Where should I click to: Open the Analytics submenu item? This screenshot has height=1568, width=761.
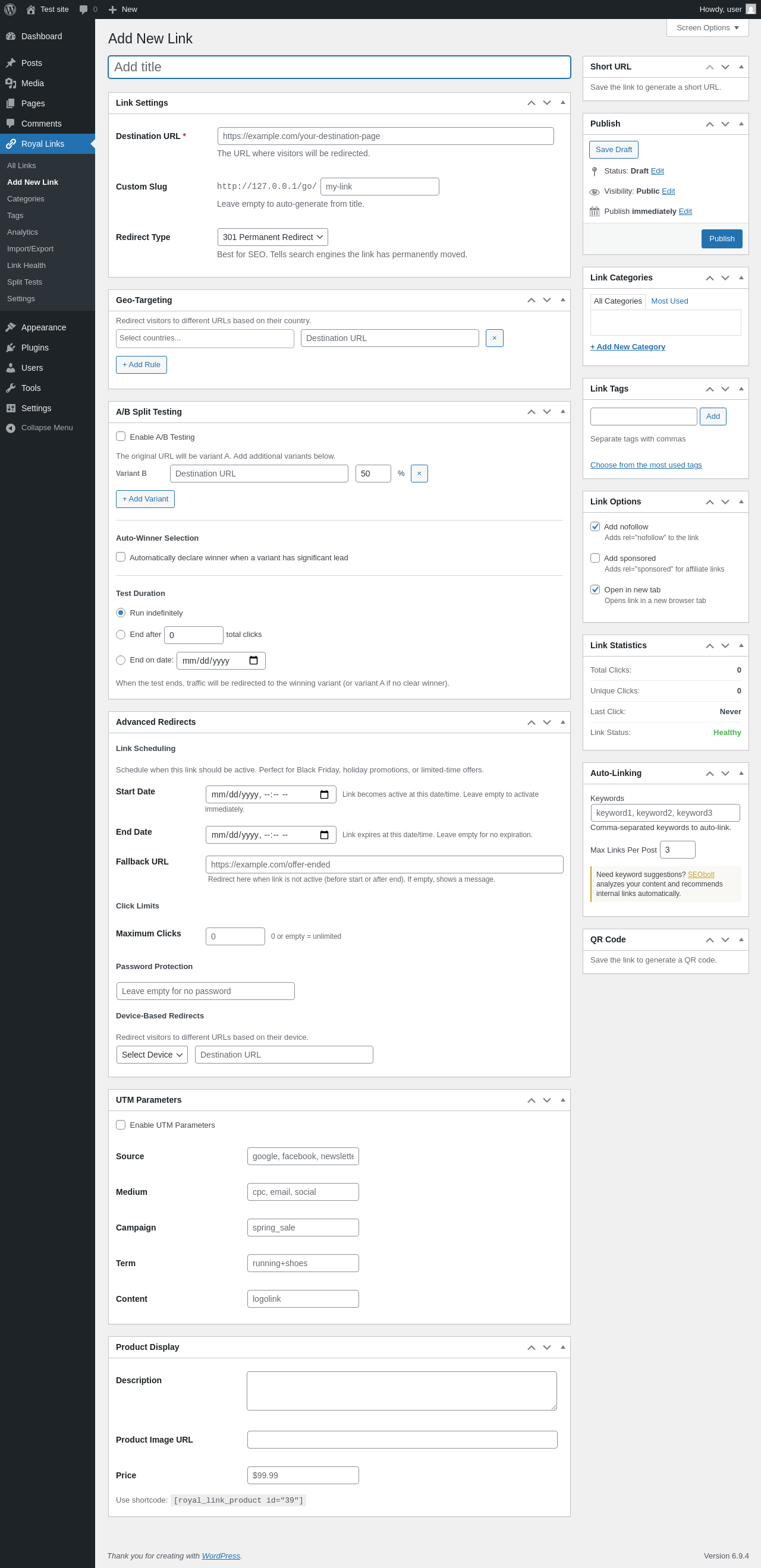coord(23,232)
